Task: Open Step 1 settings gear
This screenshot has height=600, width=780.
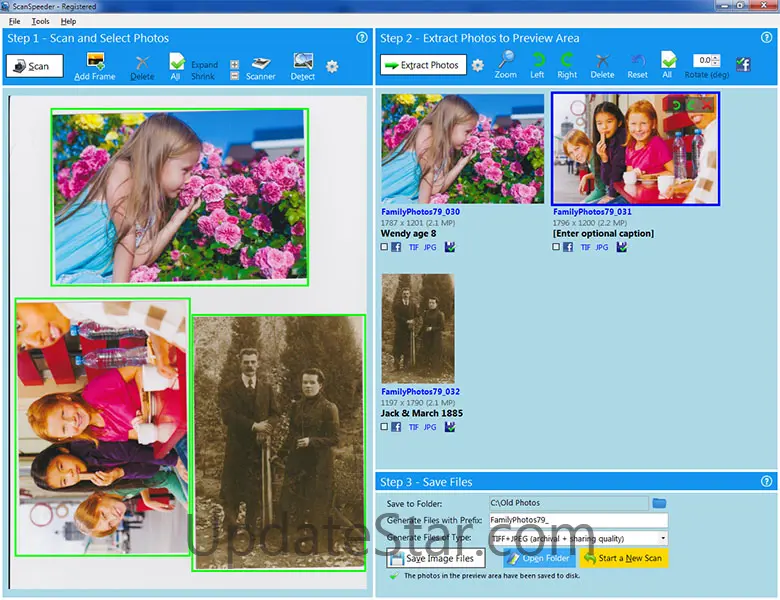Action: (332, 66)
